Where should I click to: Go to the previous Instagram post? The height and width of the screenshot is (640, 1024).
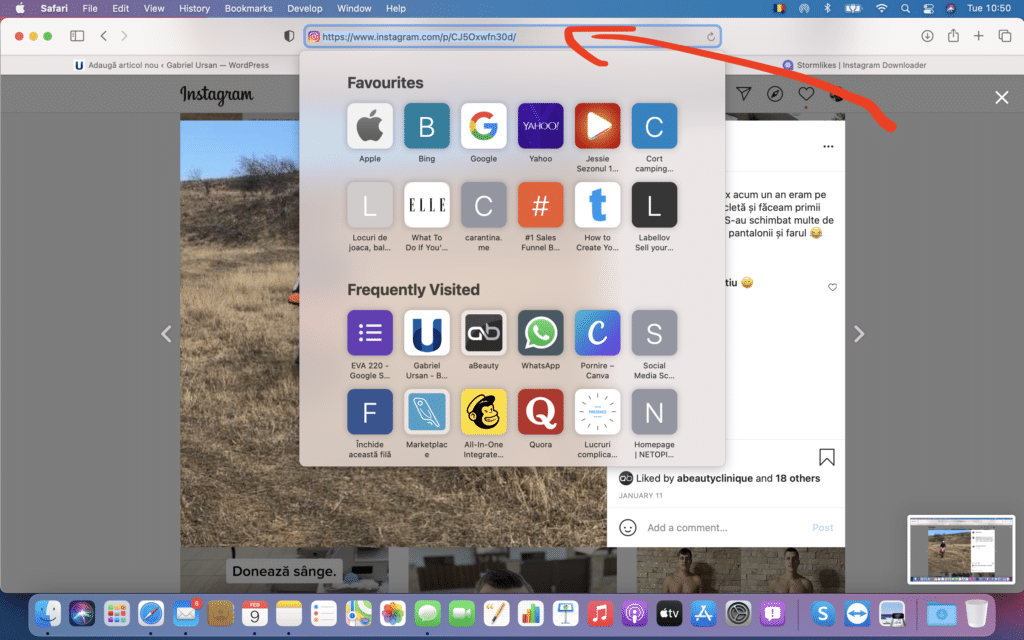(x=167, y=334)
